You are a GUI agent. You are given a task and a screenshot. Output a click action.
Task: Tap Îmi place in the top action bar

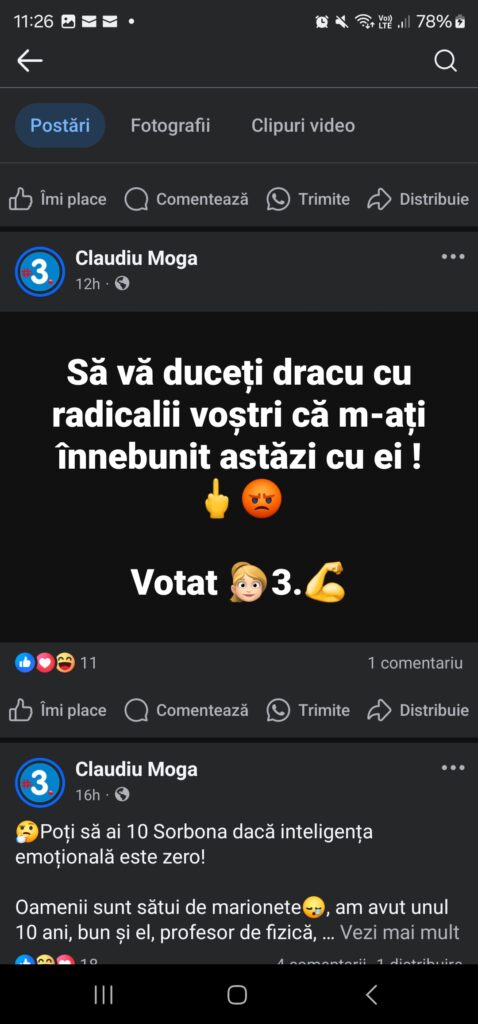click(57, 199)
